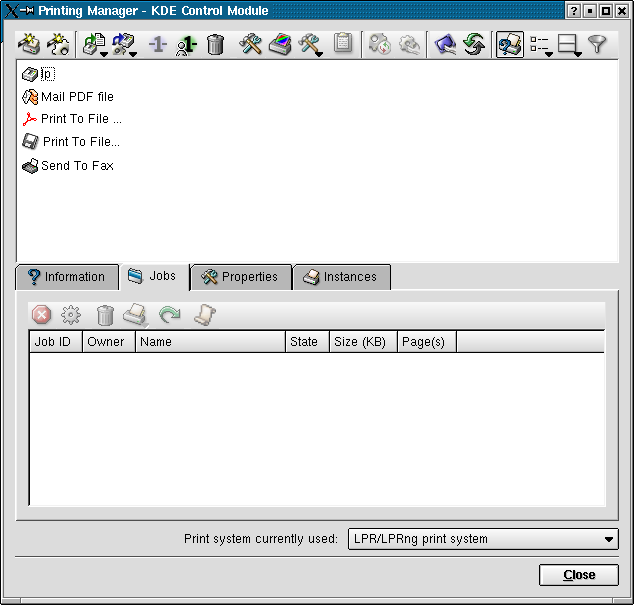This screenshot has height=605, width=634.
Task: Click the title bar help question mark button
Action: 574,11
